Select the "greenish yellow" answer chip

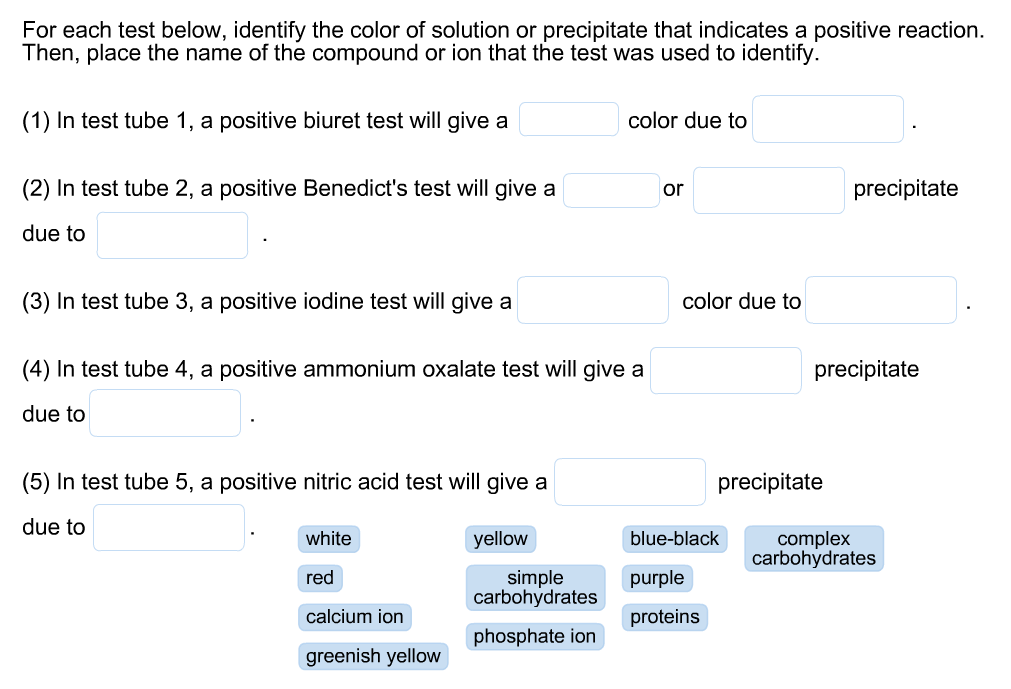tap(373, 656)
